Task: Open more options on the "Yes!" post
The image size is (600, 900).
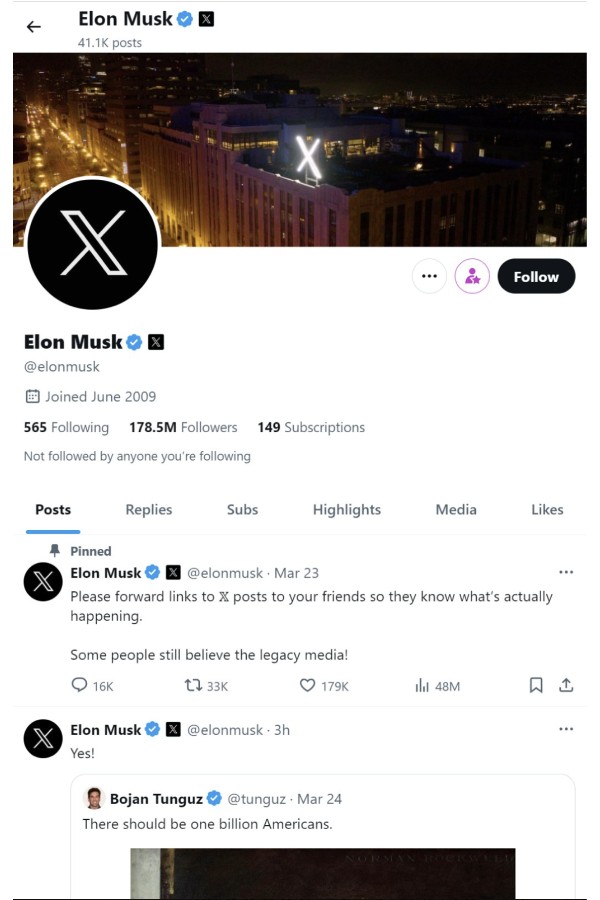Action: click(x=566, y=729)
